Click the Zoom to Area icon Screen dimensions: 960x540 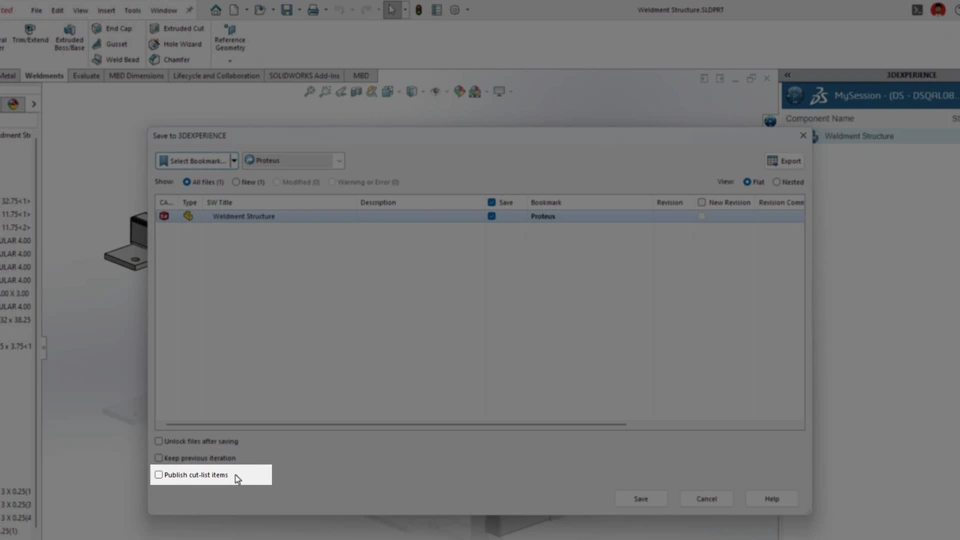[x=325, y=91]
